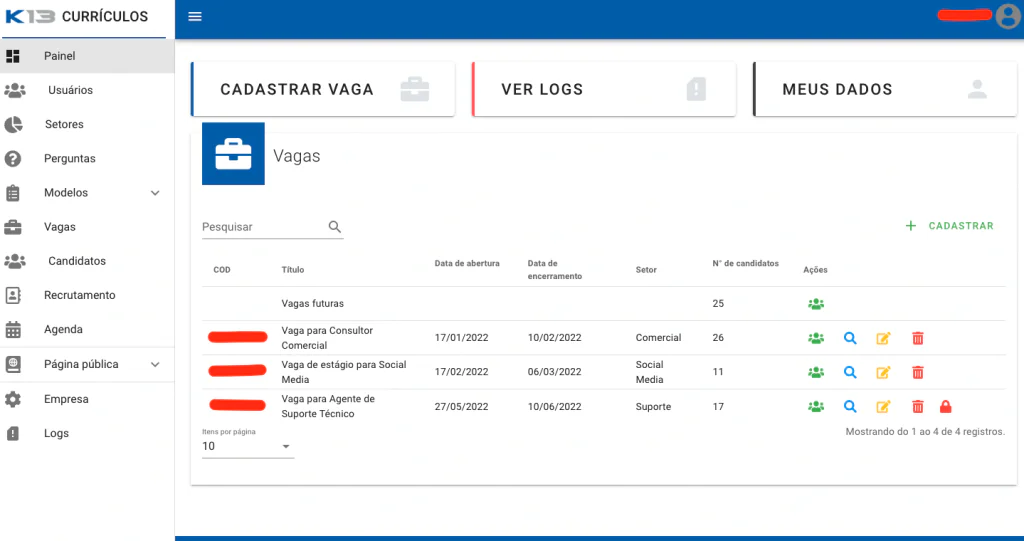The image size is (1024, 541).
Task: Click the Empresa gear icon
Action: [13, 399]
